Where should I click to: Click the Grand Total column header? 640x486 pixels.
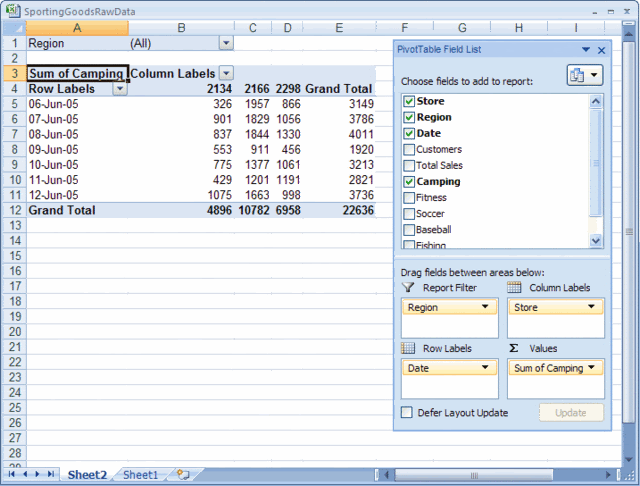tap(338, 89)
